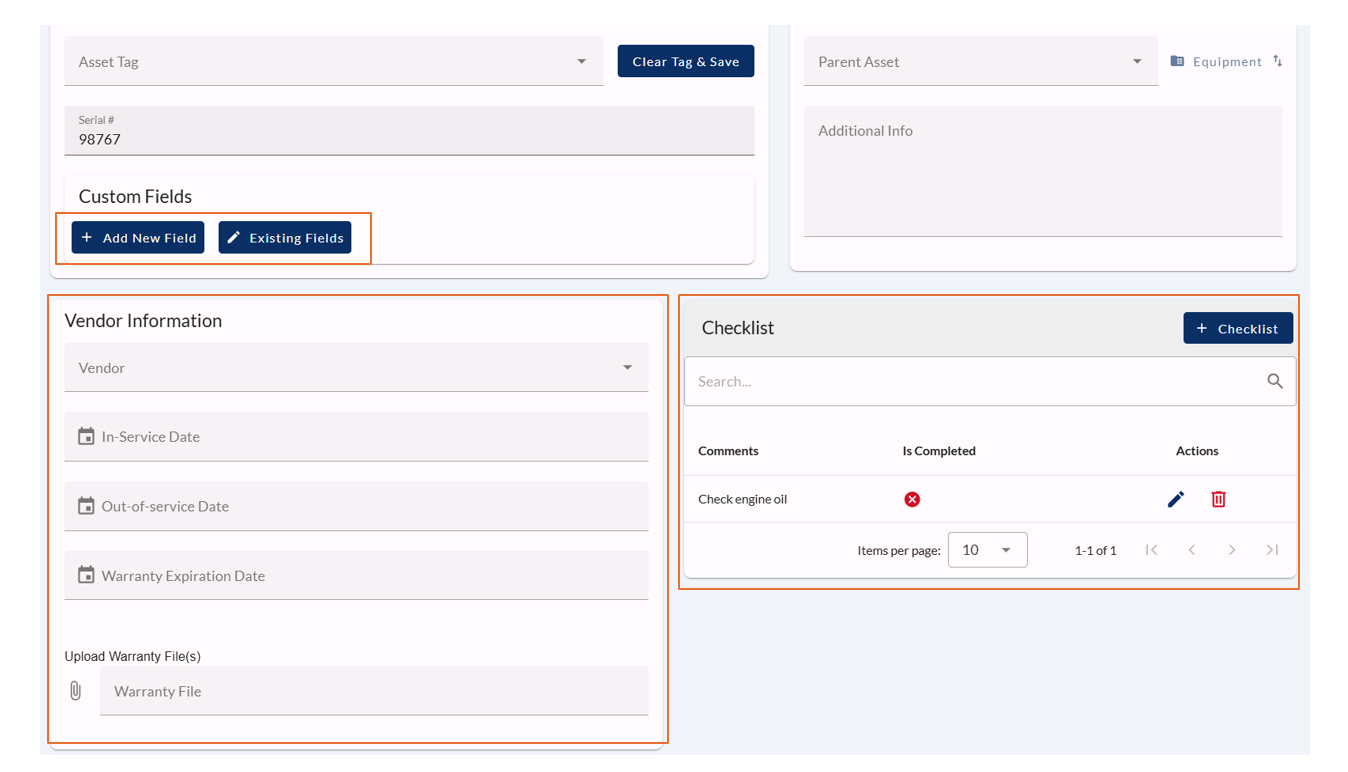Click the paperclip attachment icon
The image size is (1348, 772).
coord(76,691)
